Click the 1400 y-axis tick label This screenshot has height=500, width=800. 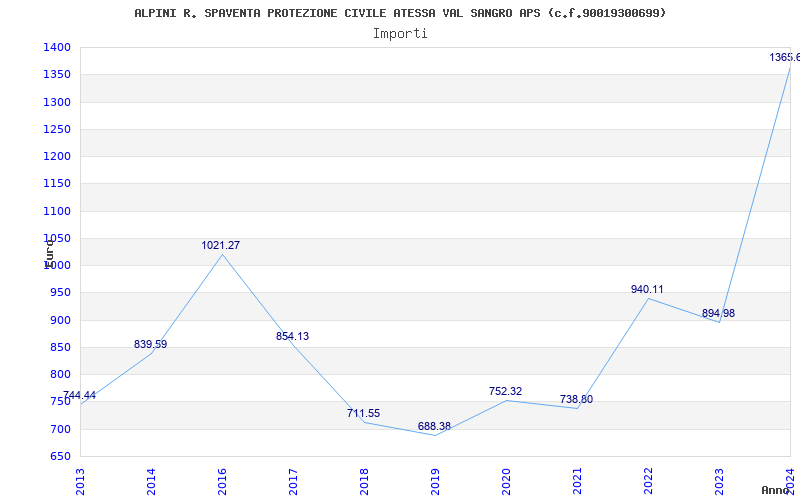[x=57, y=47]
